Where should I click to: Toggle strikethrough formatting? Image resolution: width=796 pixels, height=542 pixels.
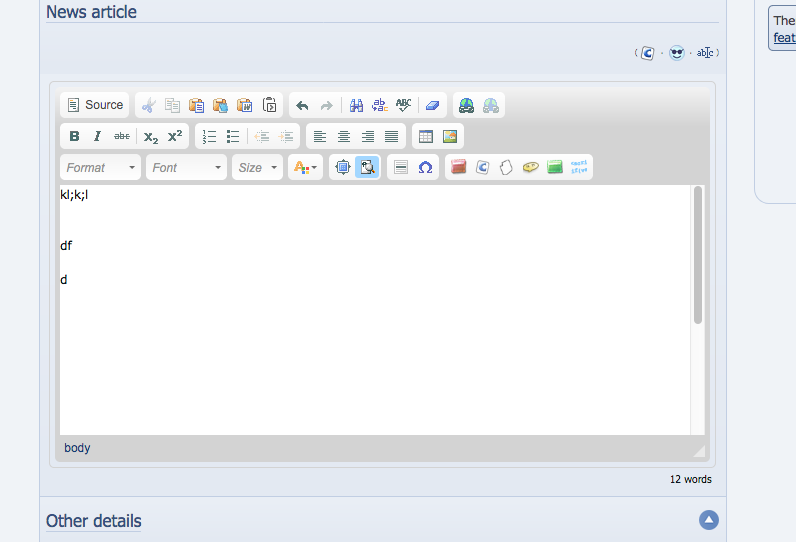tap(122, 136)
